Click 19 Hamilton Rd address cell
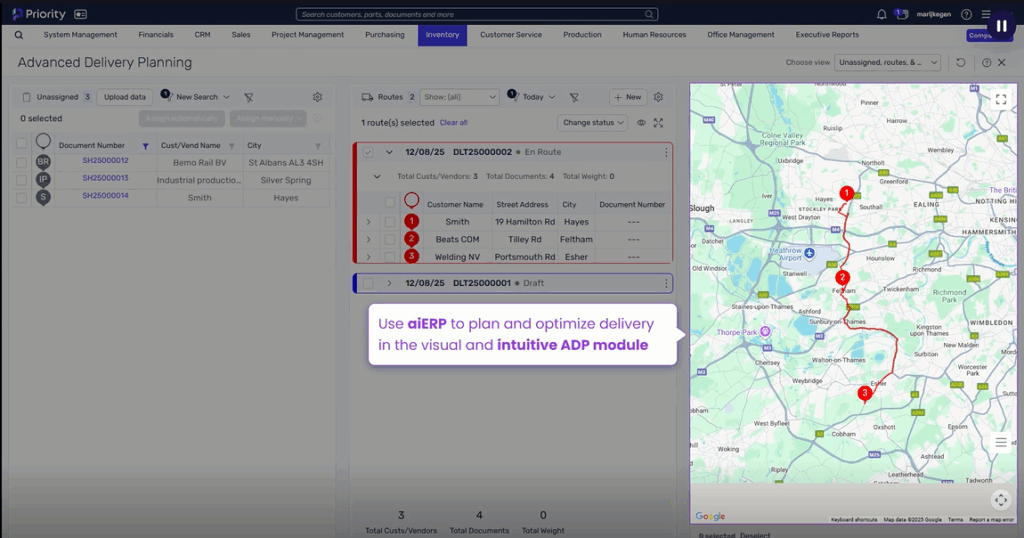 [x=524, y=222]
